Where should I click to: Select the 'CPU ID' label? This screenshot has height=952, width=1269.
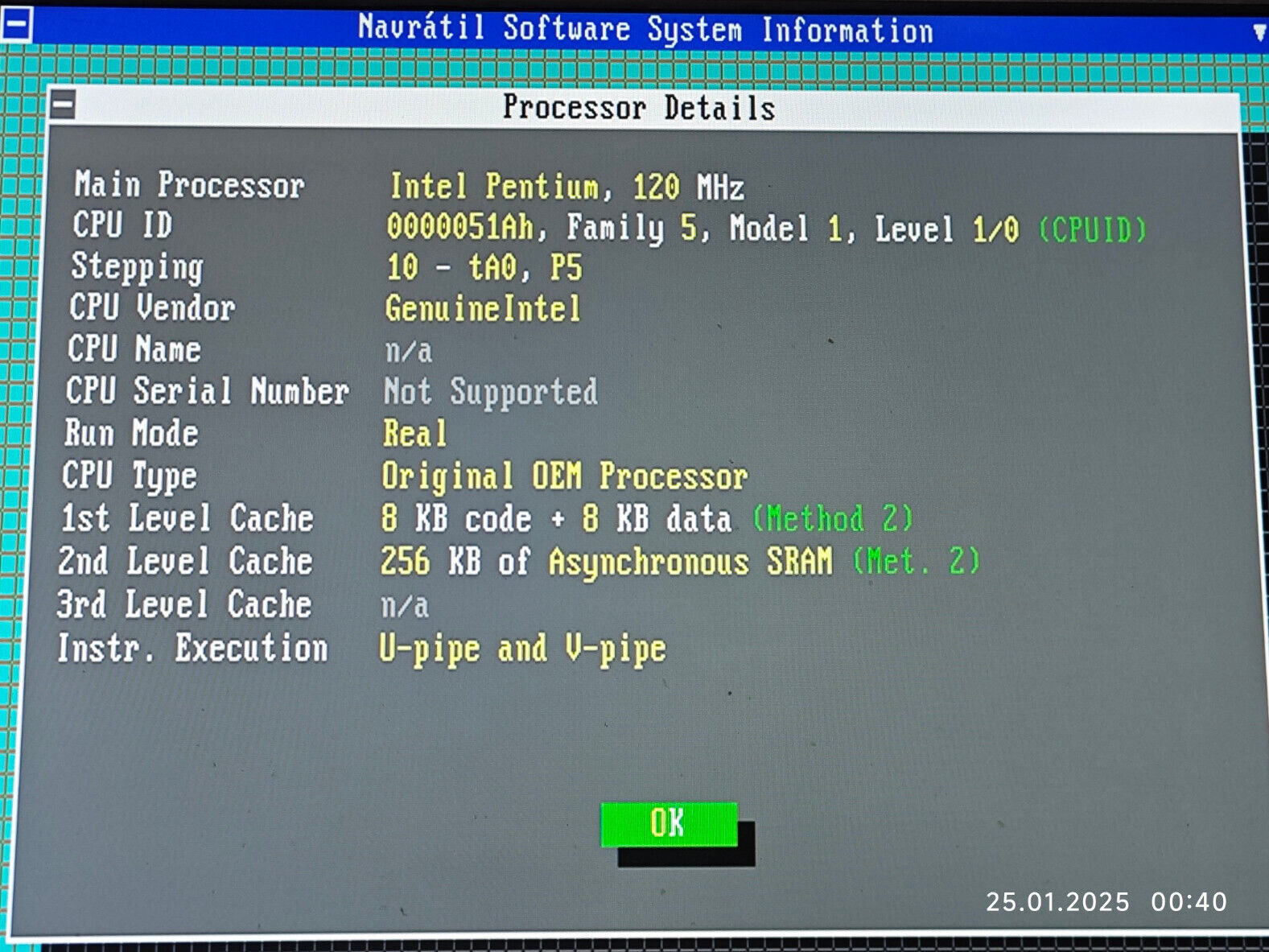tap(123, 225)
